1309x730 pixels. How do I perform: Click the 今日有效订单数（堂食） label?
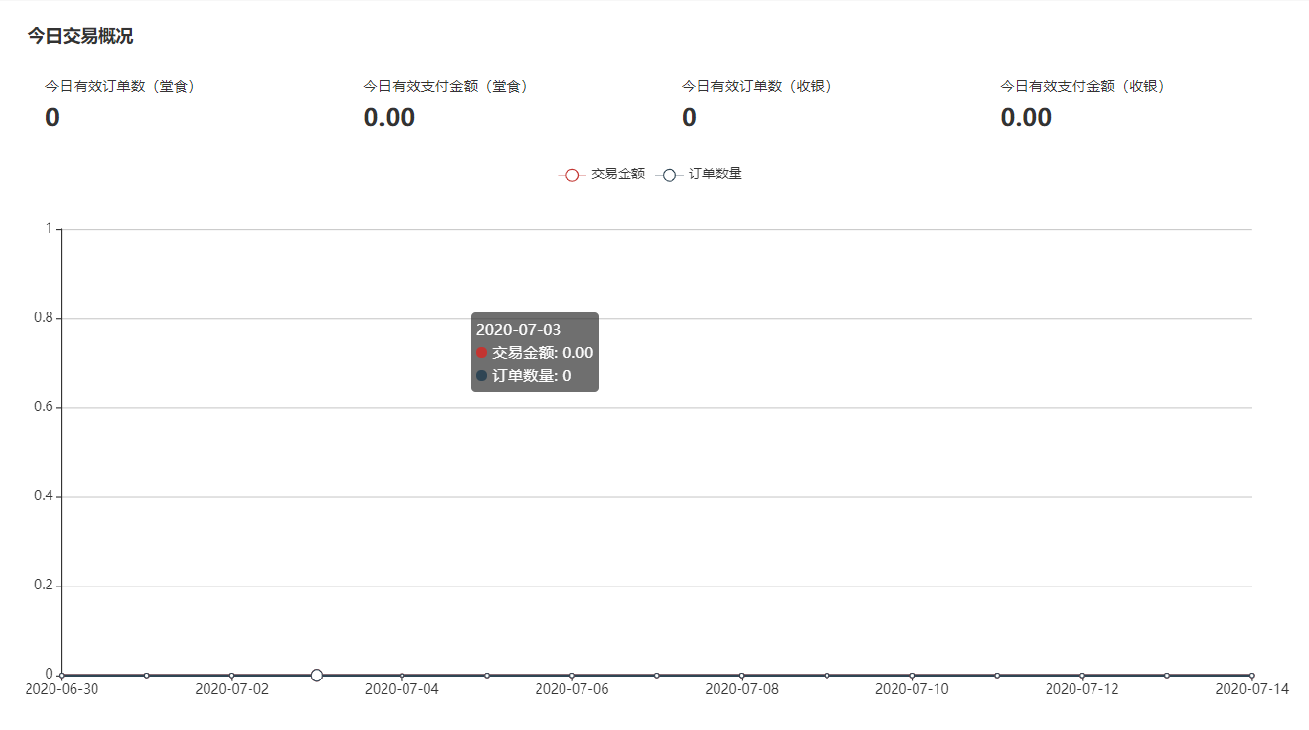(x=123, y=87)
